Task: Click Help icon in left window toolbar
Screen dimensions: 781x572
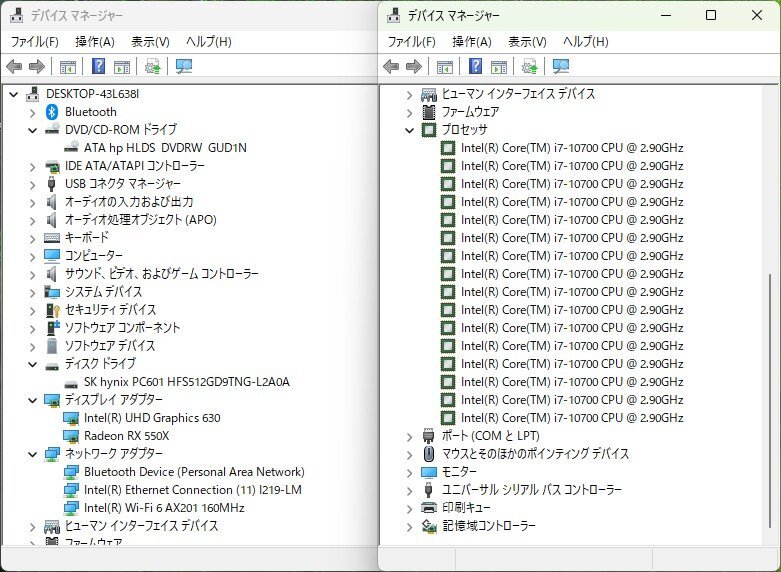Action: click(99, 66)
